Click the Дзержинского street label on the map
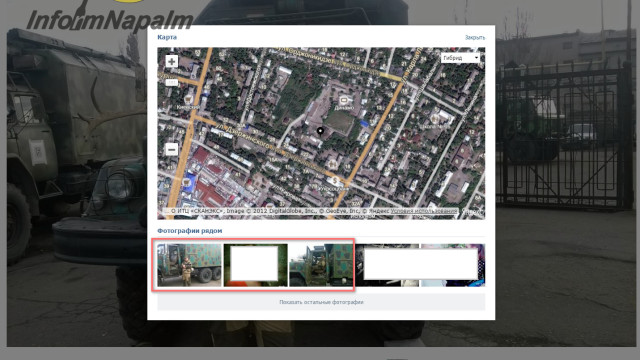This screenshot has height=360, width=640. (243, 136)
